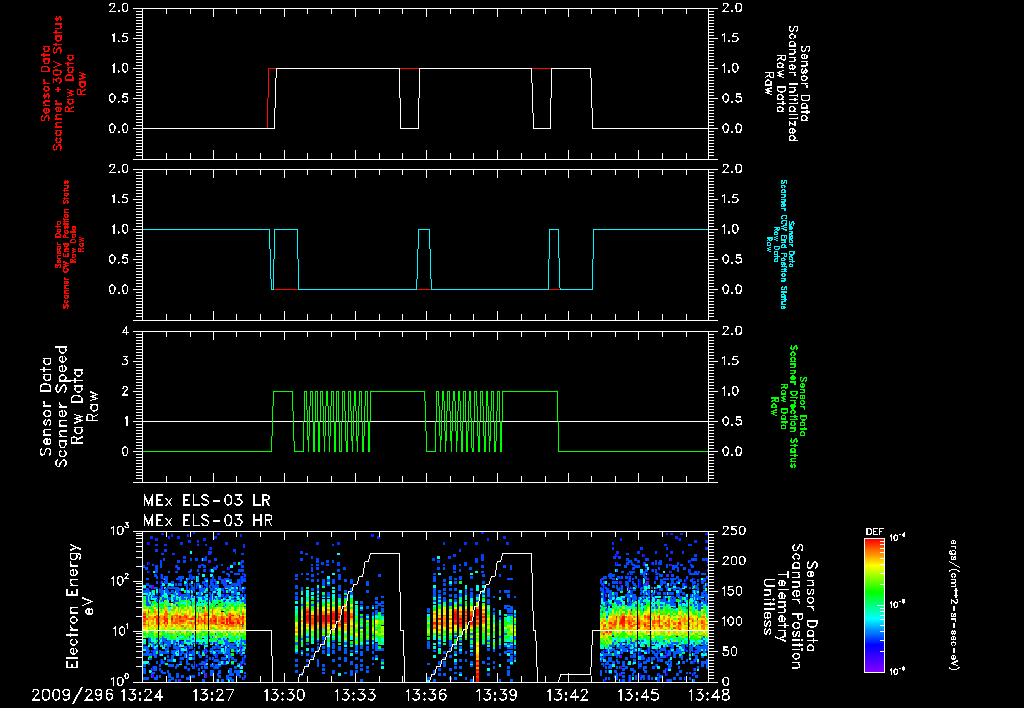Click the '50' scanner position tick label
Viewport: 1024px width, 708px height.
click(731, 651)
